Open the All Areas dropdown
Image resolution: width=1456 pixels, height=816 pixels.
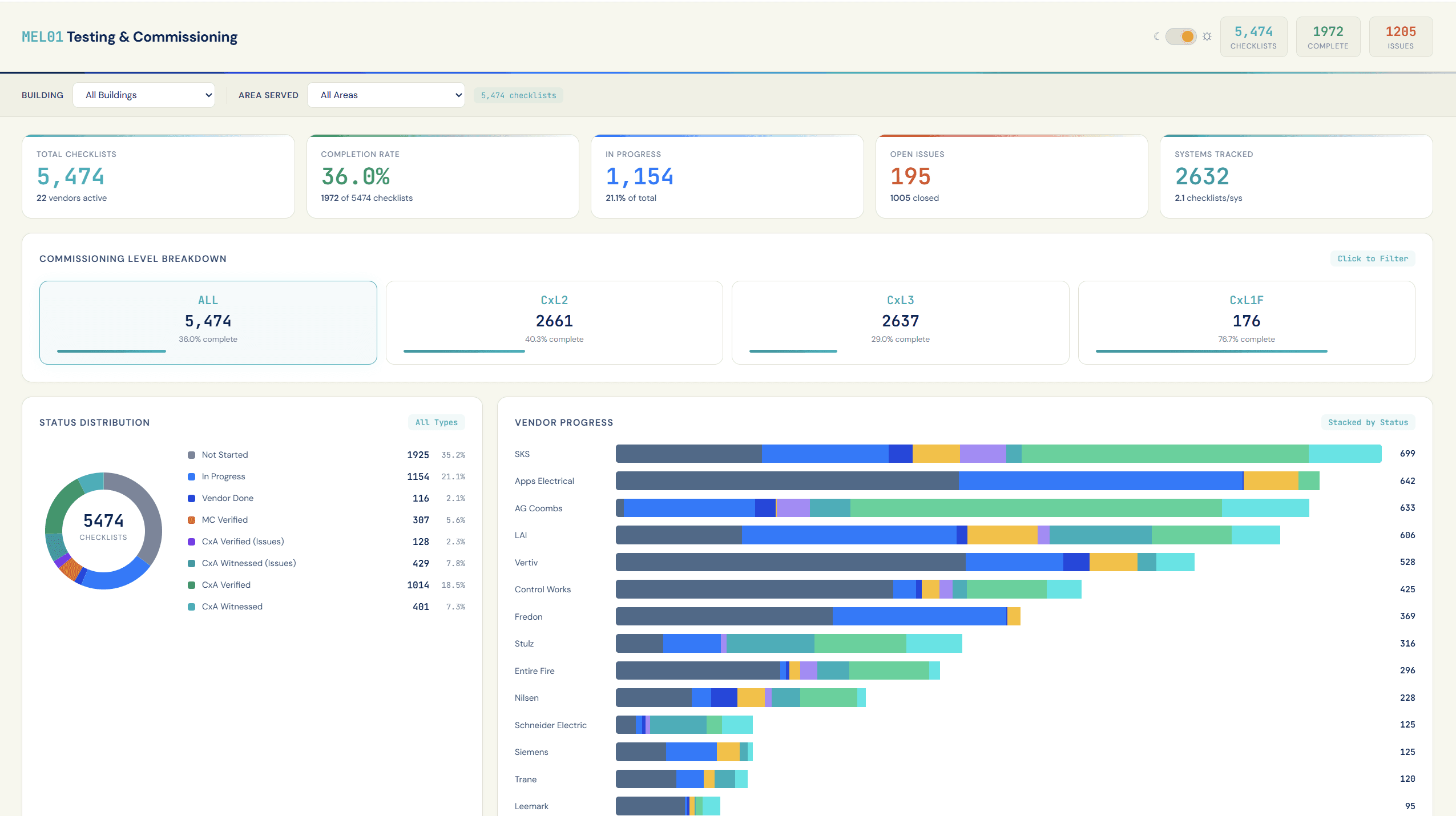[386, 95]
